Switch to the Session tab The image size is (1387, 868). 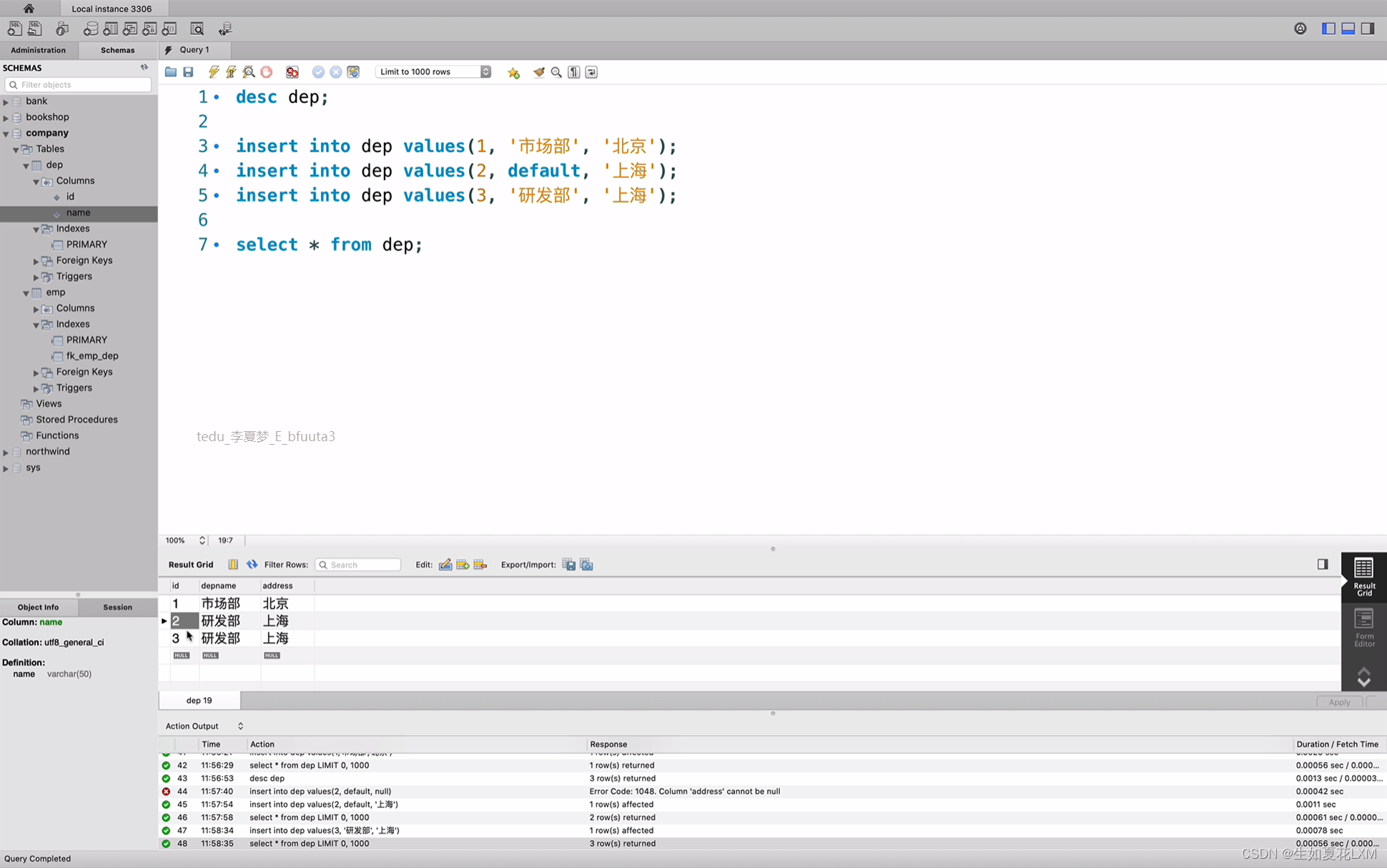pyautogui.click(x=117, y=607)
